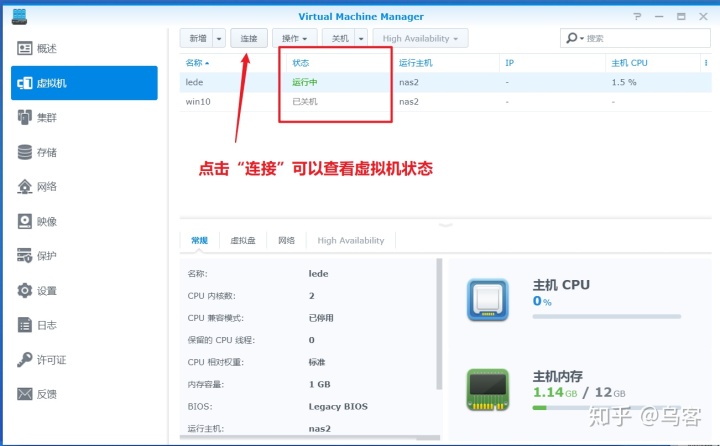Click the 1.14 GB / 12 GB memory text
Screen dimensions: 720x446
point(579,392)
